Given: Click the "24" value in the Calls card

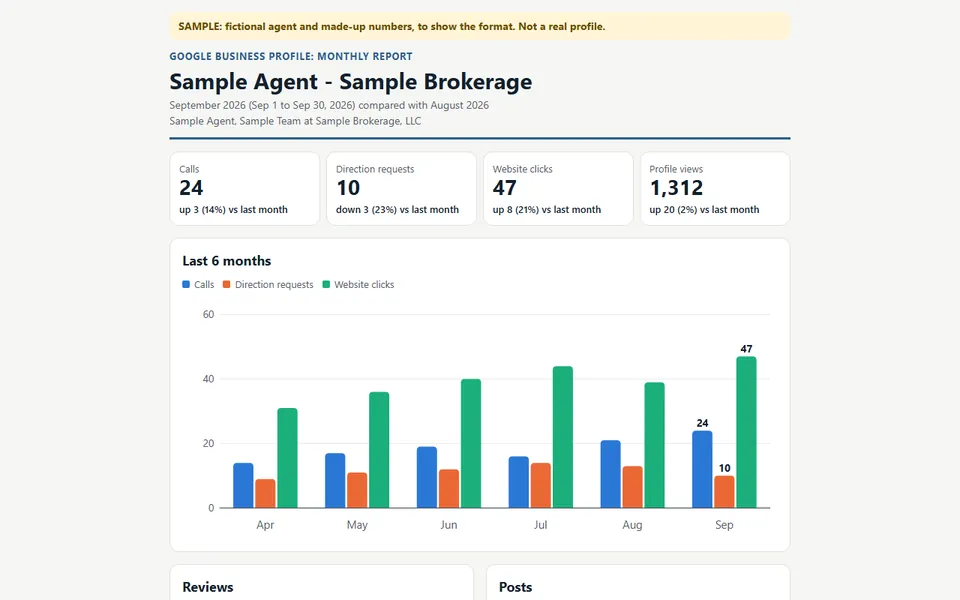Looking at the screenshot, I should pyautogui.click(x=191, y=188).
